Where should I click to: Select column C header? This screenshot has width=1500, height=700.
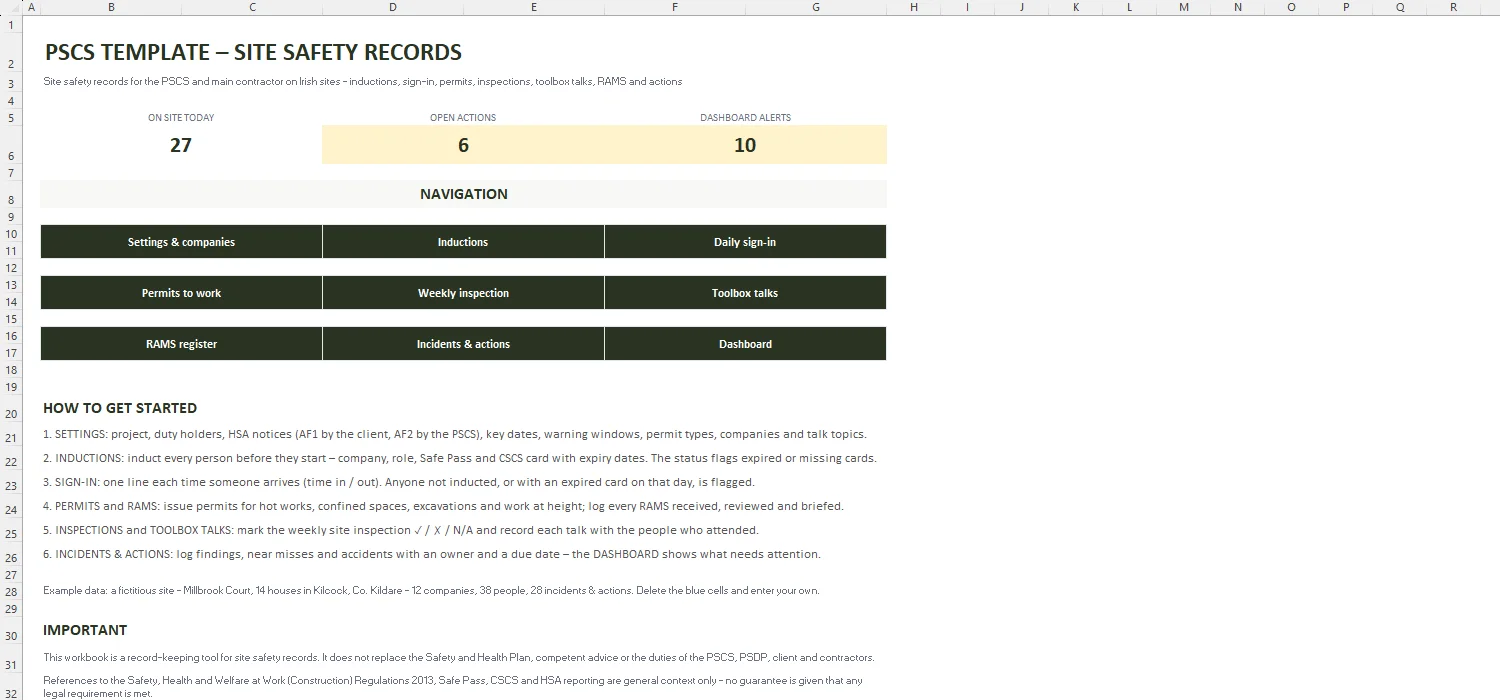[252, 7]
